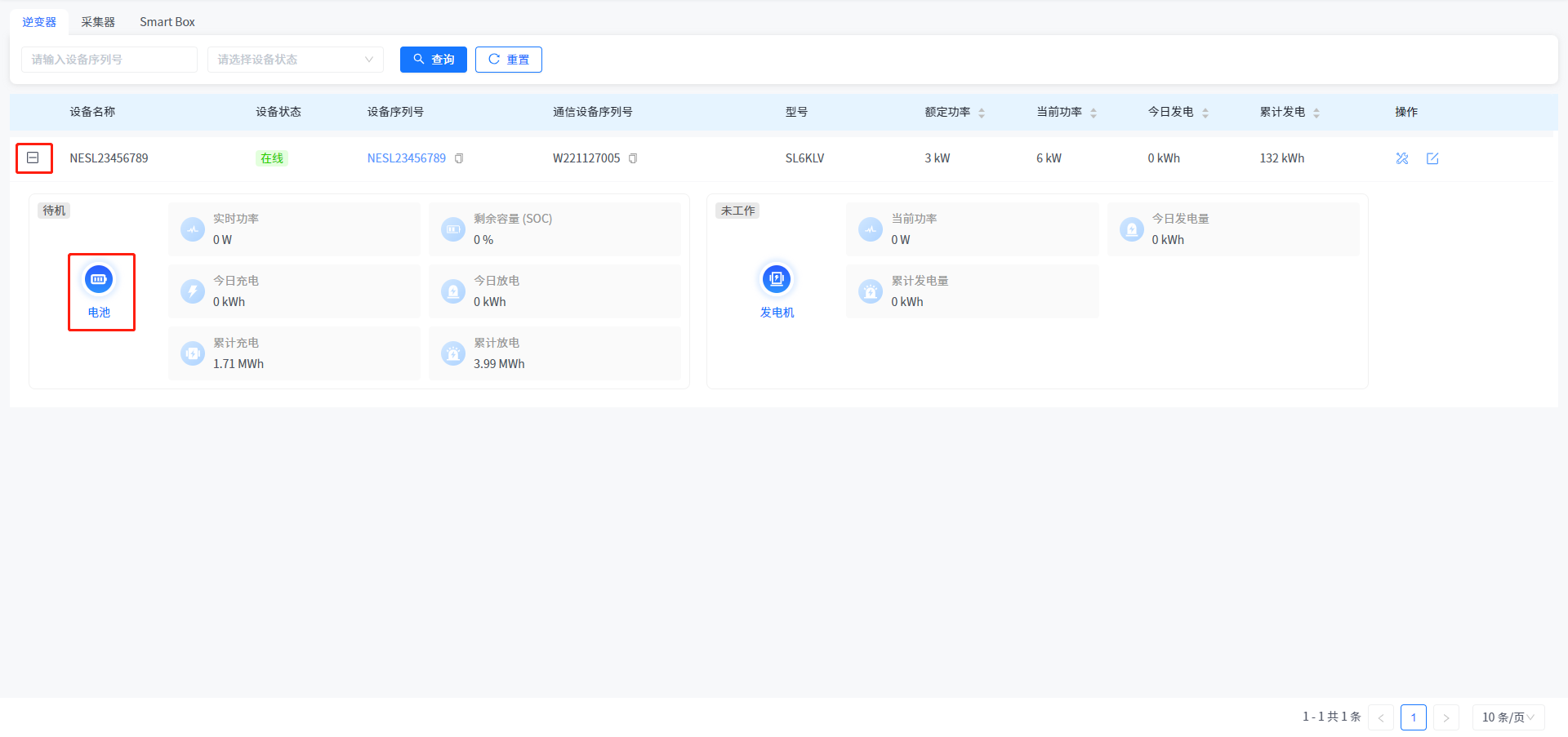Copy communication serial number W221127005
Image resolution: width=1568 pixels, height=737 pixels.
click(x=633, y=158)
